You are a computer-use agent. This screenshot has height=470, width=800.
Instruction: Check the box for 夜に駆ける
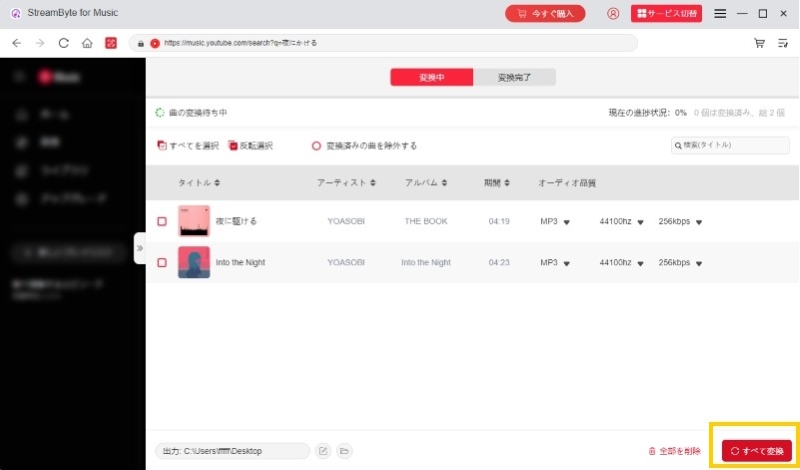pos(162,221)
